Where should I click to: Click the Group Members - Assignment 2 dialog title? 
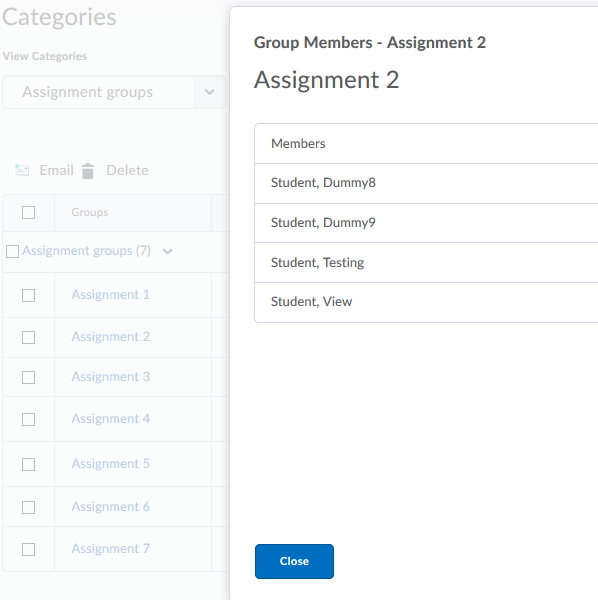tap(370, 42)
